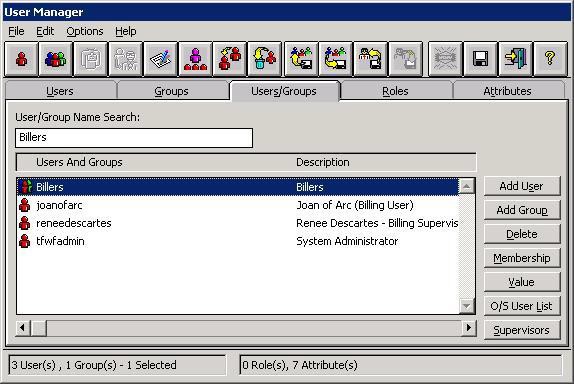
Task: Click the 3 User(s), 1 Group(s) status text
Action: coord(94,365)
